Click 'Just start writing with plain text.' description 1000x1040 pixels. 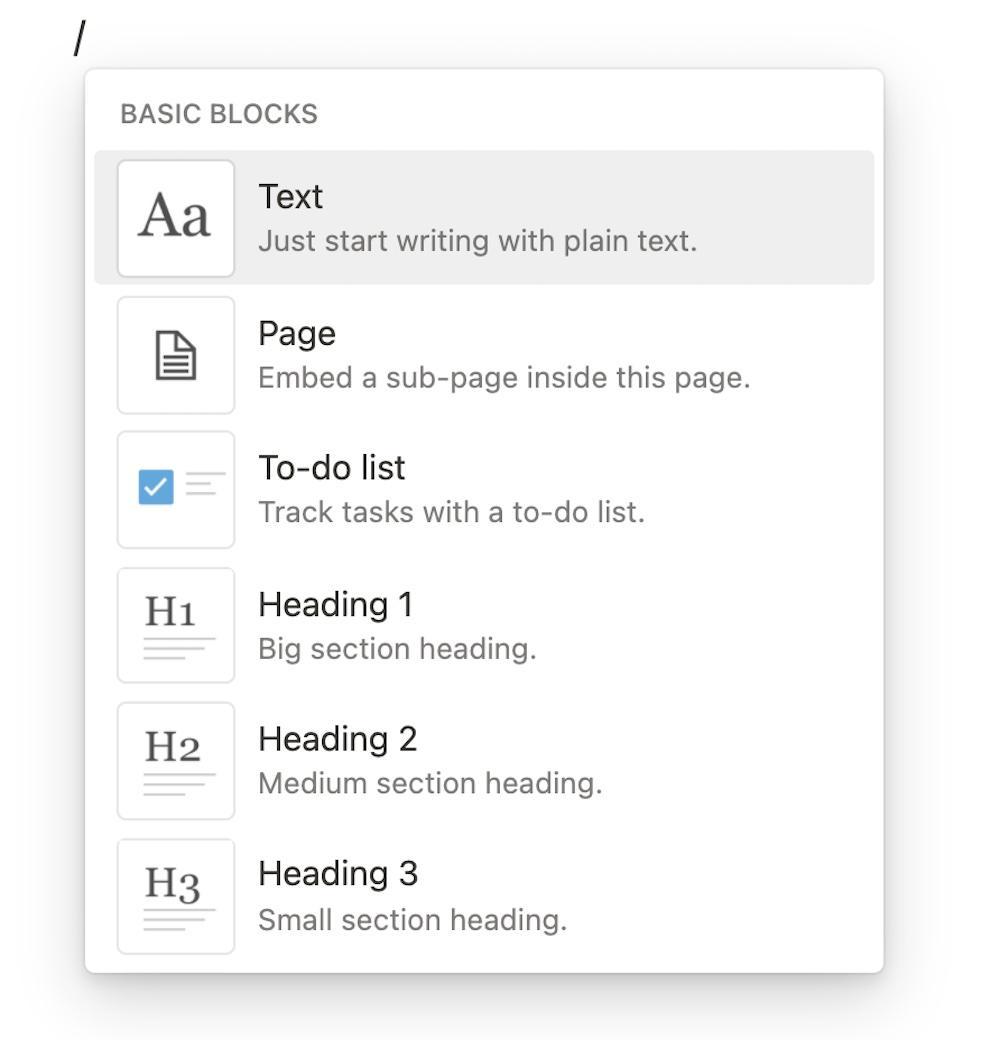tap(477, 241)
